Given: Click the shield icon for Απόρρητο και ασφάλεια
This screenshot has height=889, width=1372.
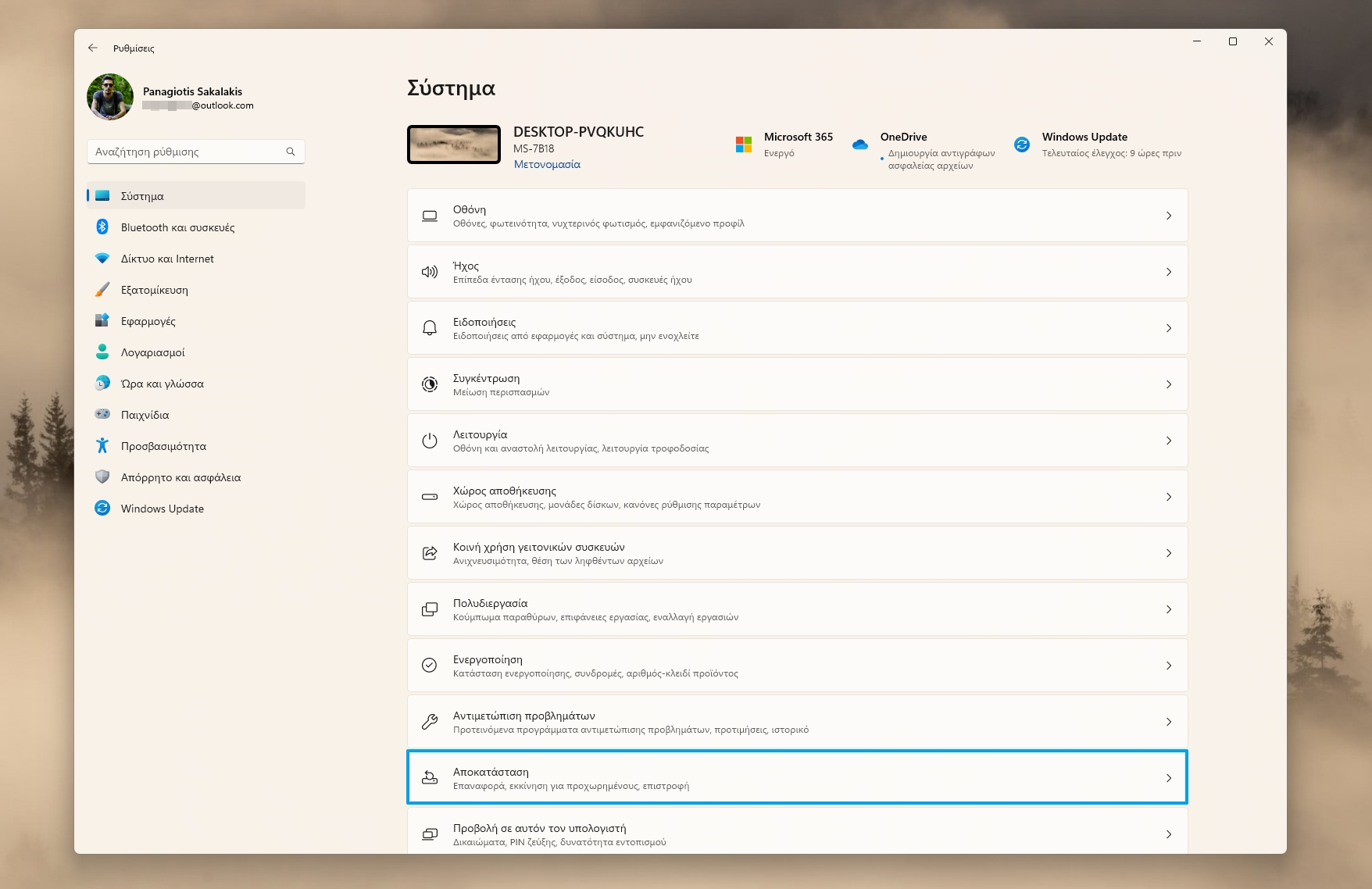Looking at the screenshot, I should tap(102, 477).
